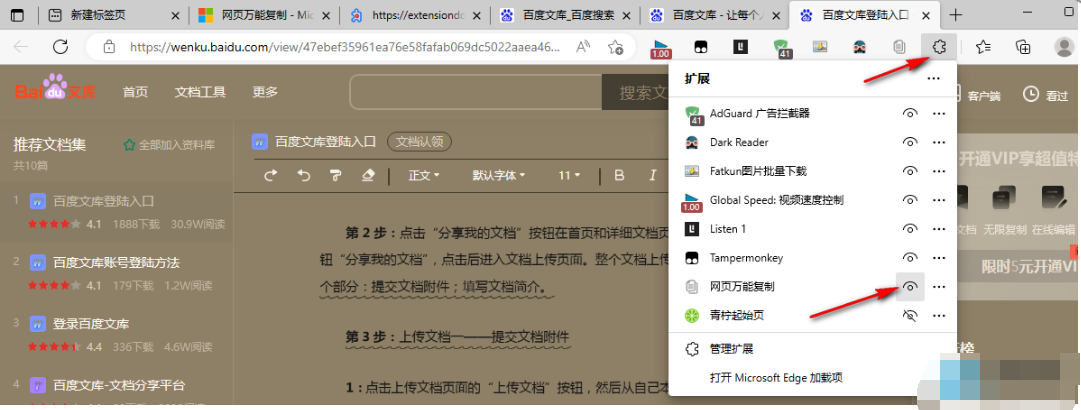Open more options for the Extensions panel header

click(933, 79)
